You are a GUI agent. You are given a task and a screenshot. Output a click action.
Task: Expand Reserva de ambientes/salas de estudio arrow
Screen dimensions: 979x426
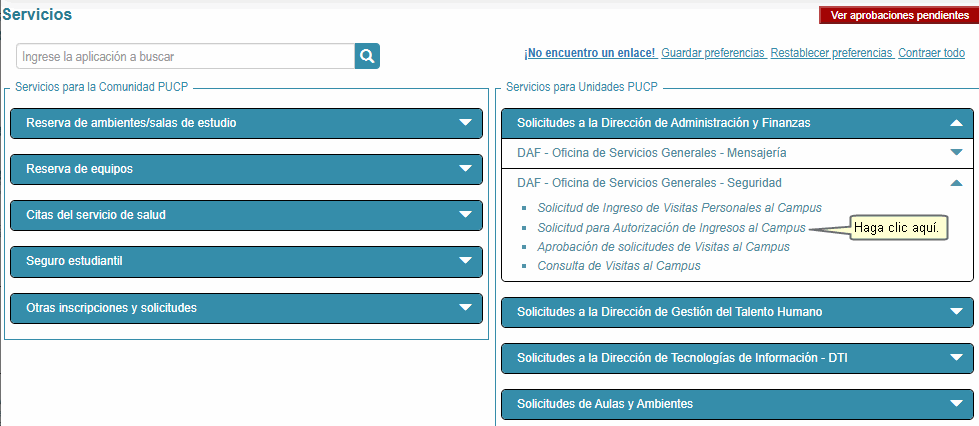[x=464, y=123]
